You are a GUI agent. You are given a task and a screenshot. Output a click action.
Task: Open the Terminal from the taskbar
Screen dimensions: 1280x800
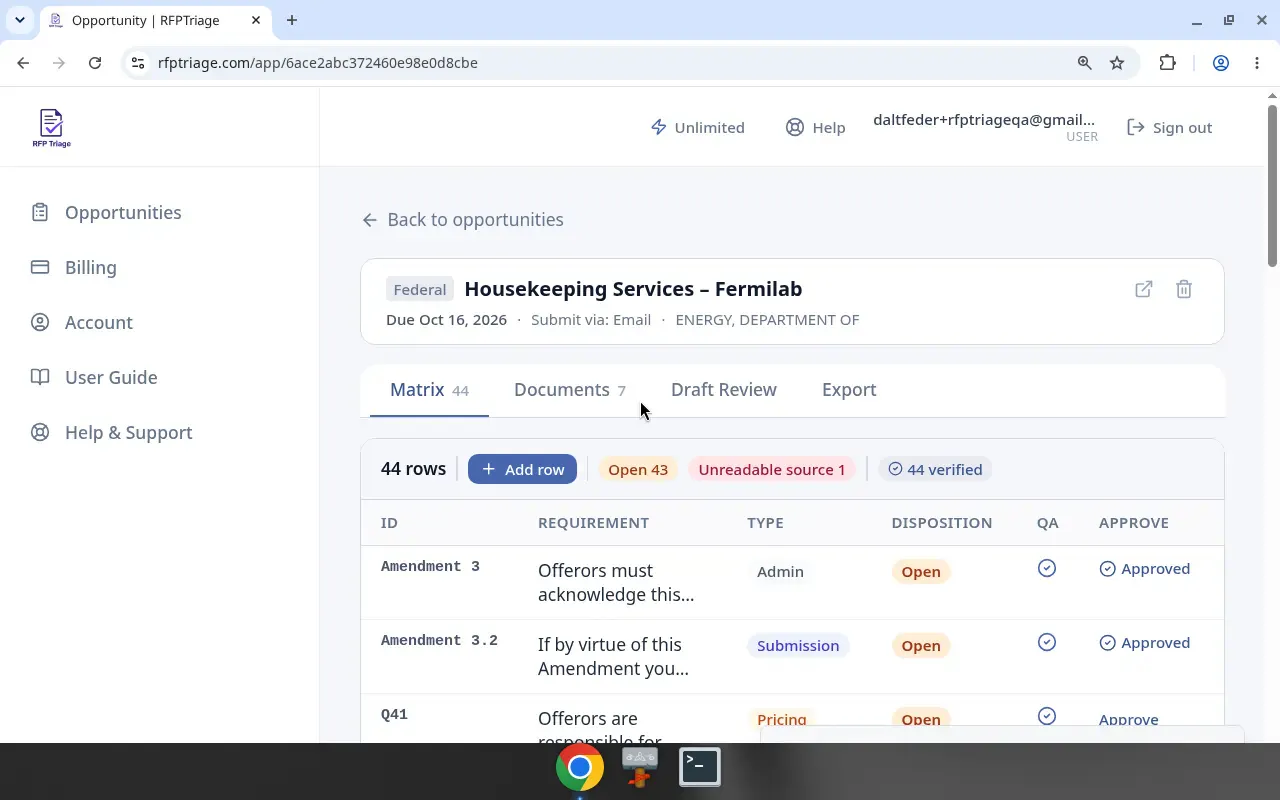tap(700, 767)
